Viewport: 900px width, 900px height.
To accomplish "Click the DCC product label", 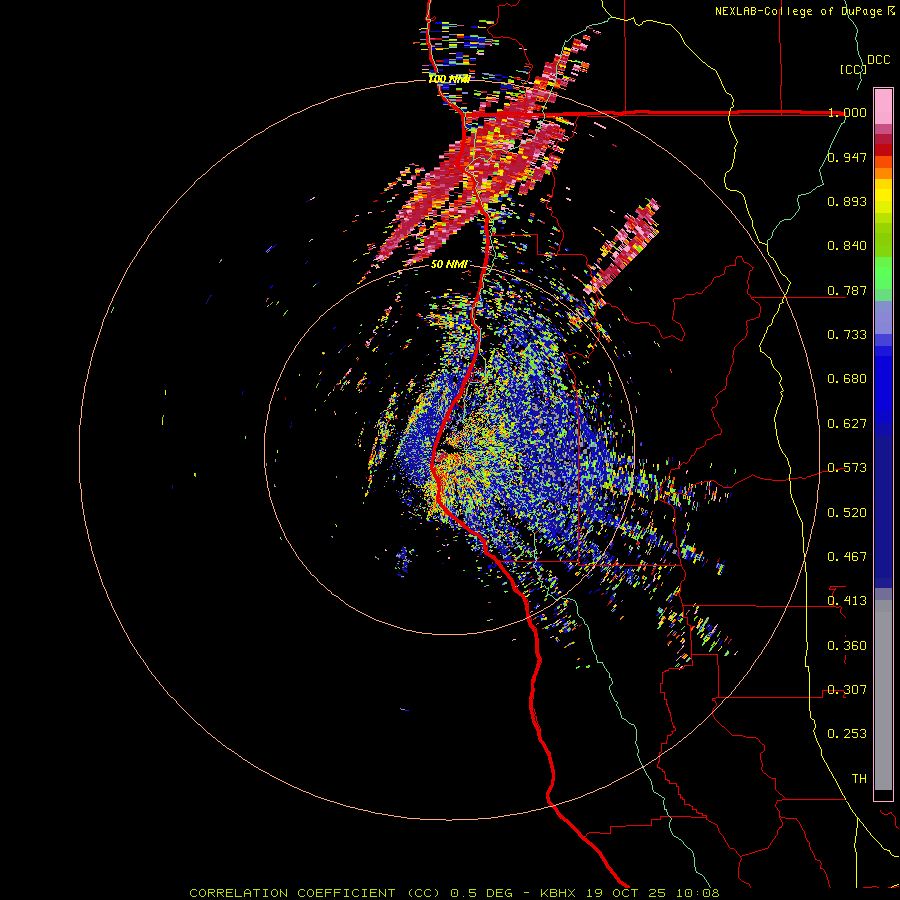I will [x=878, y=60].
